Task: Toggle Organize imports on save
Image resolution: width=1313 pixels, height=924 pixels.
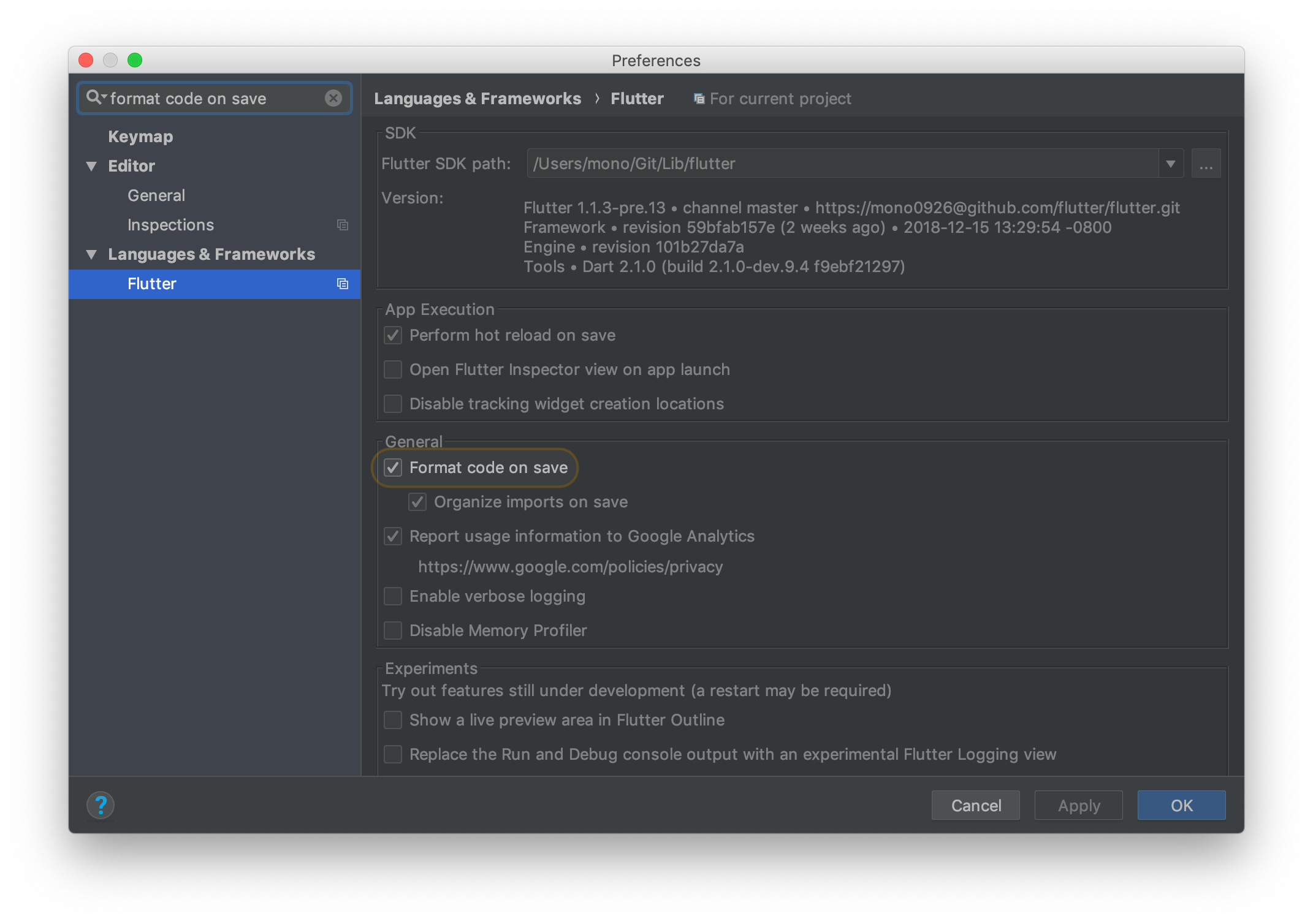Action: click(417, 502)
